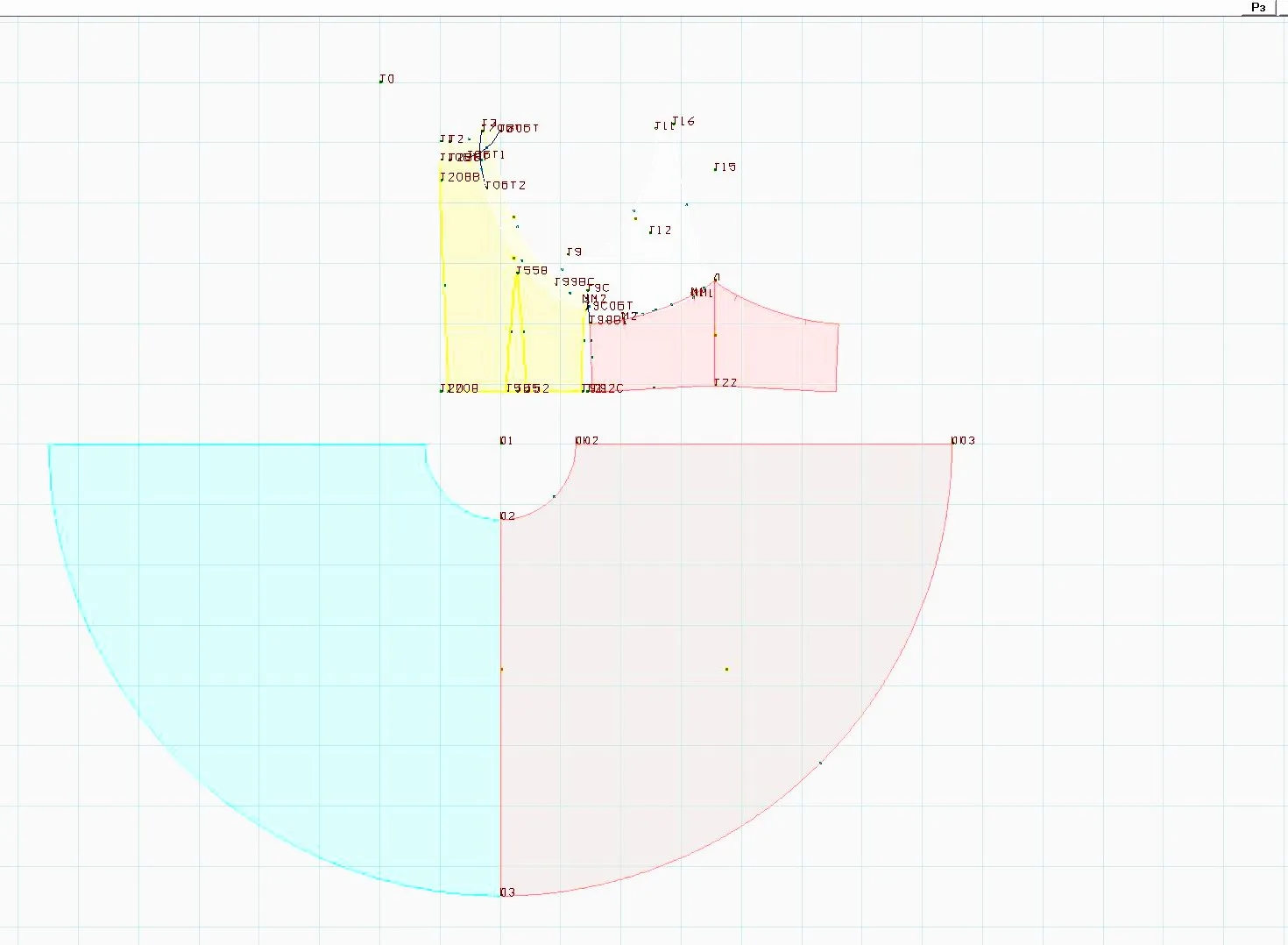Click construction point T12
Screen dimensions: 1288x945
coord(660,230)
